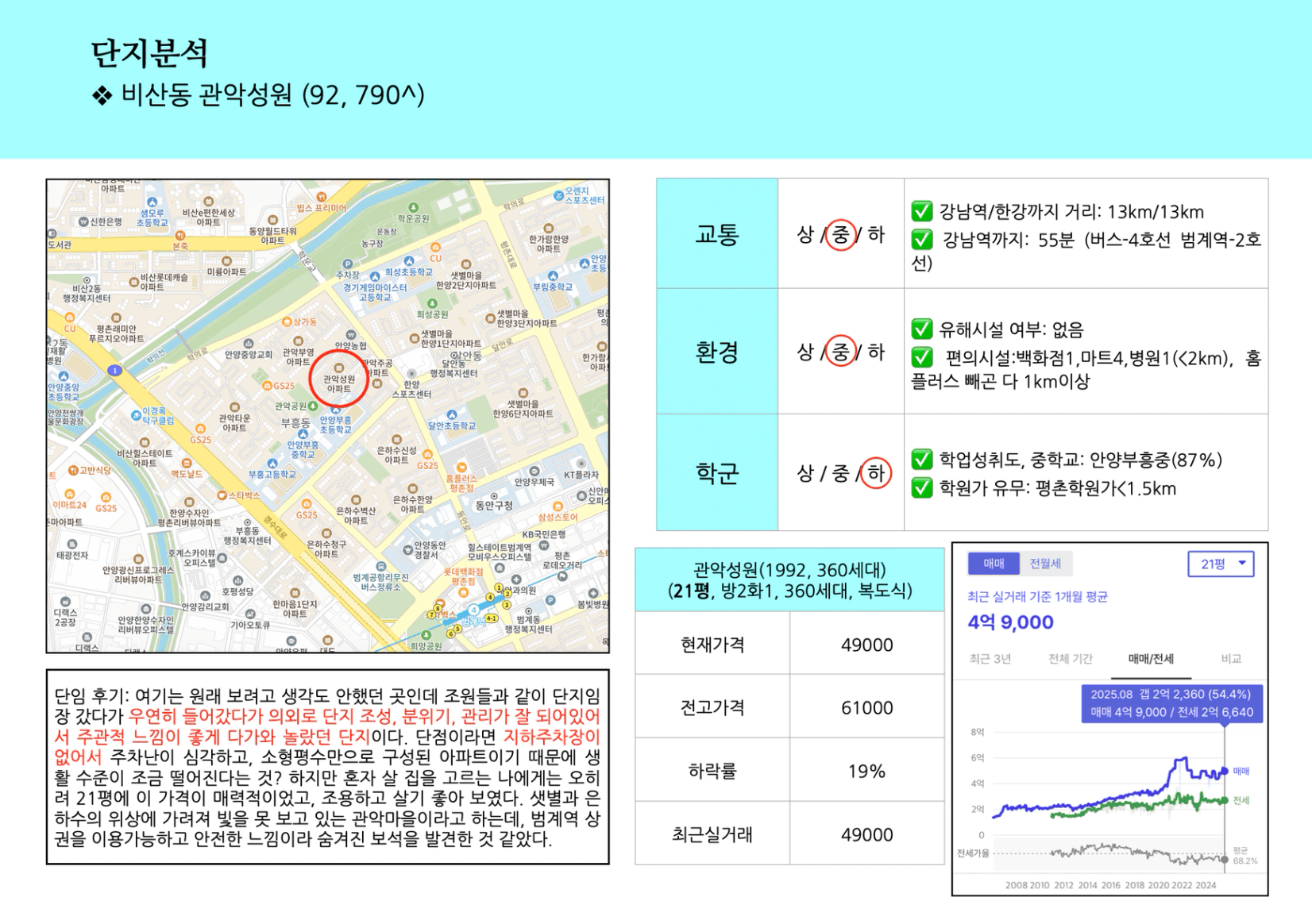1312x924 pixels.
Task: Click the 고반식당 restaurant icon
Action: click(x=73, y=471)
